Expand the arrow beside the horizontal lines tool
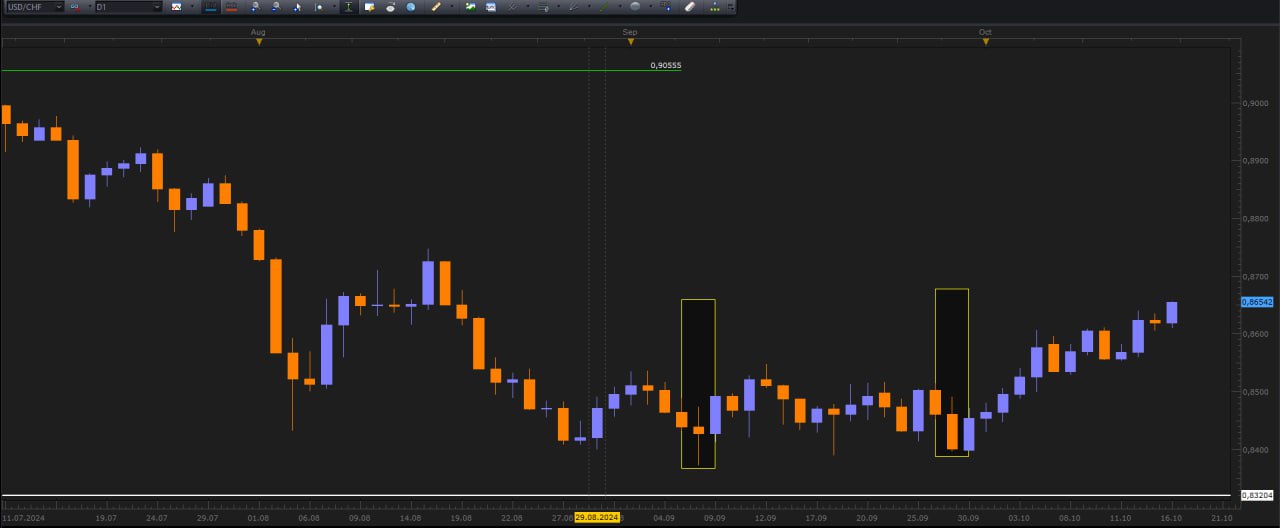This screenshot has width=1280, height=528. 559,6
